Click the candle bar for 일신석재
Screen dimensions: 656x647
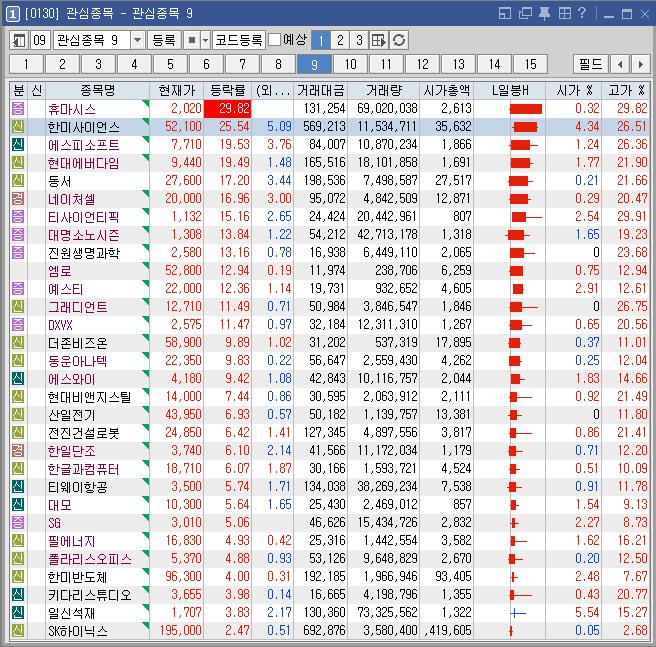point(518,613)
